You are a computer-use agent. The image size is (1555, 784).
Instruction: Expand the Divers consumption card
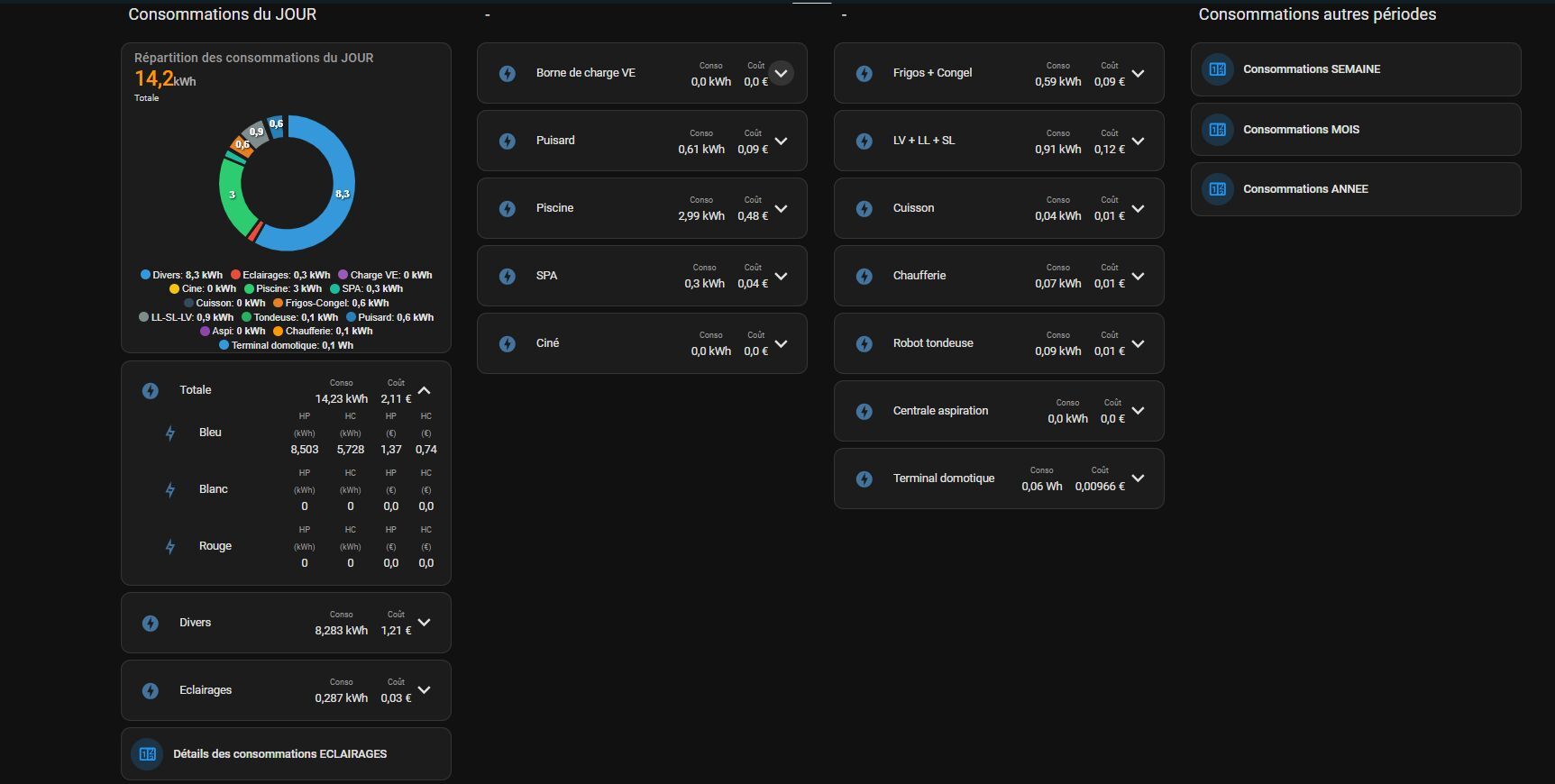[425, 623]
